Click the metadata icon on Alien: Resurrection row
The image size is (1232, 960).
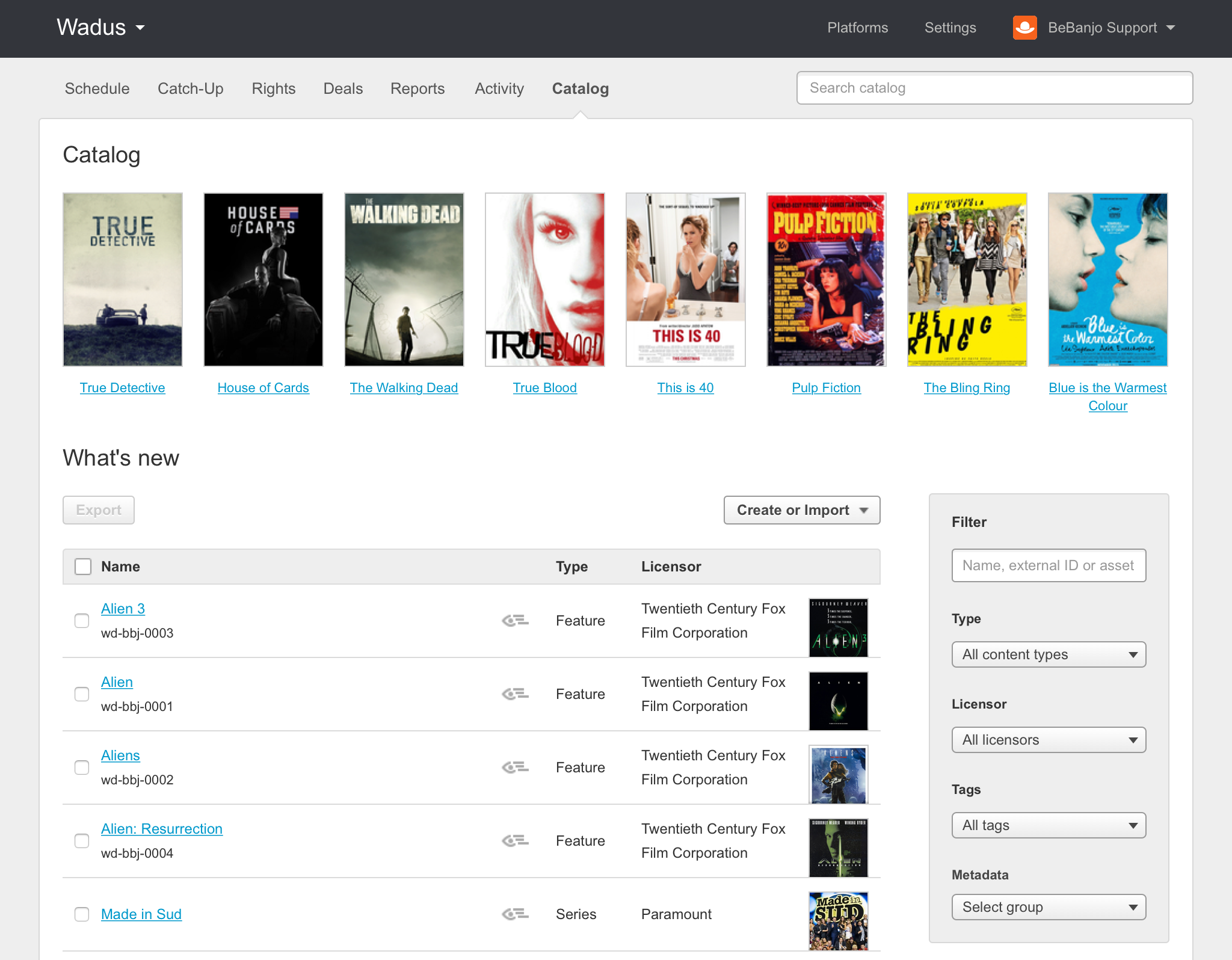click(x=515, y=840)
